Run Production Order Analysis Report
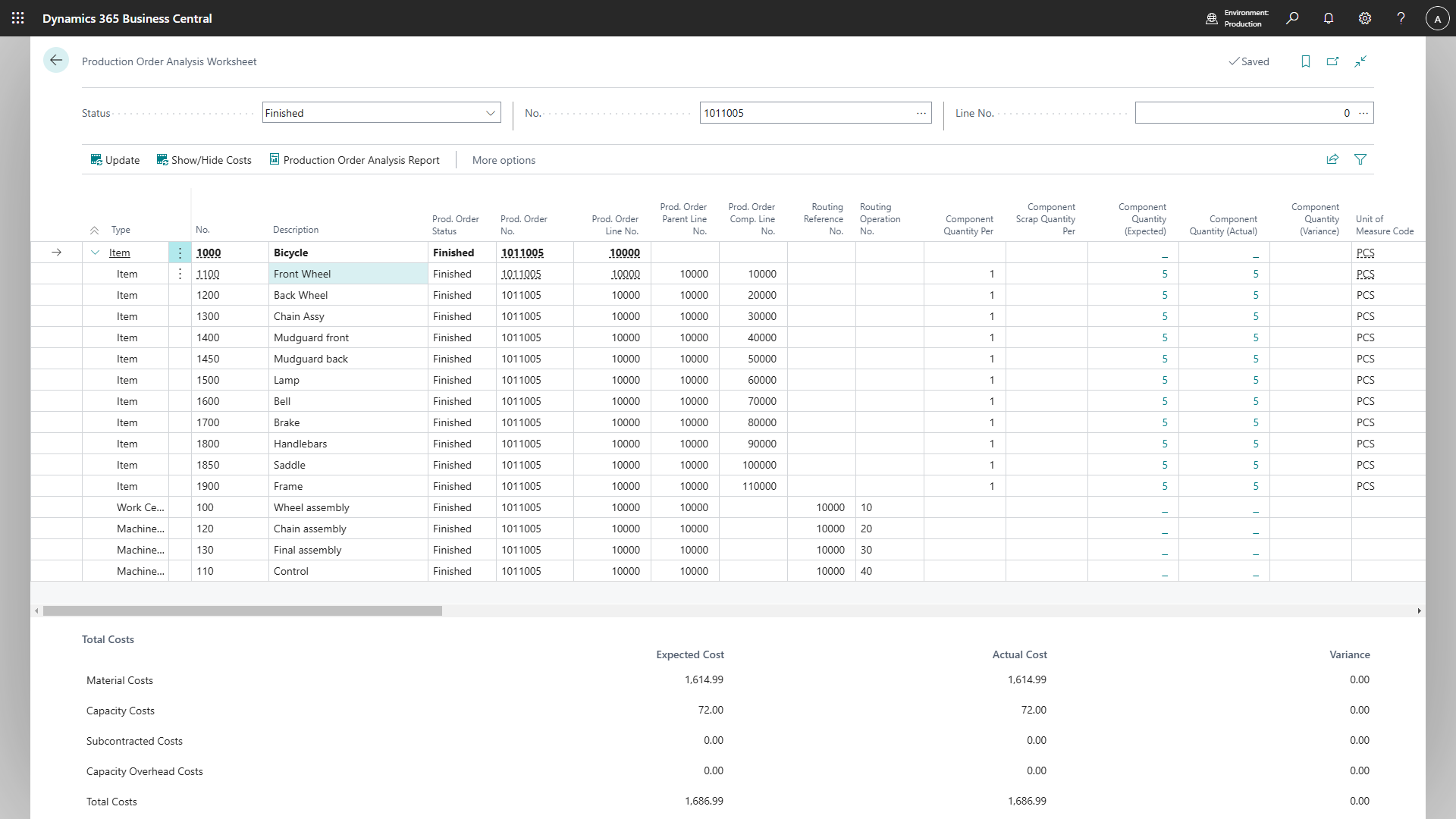Image resolution: width=1456 pixels, height=819 pixels. (x=354, y=160)
